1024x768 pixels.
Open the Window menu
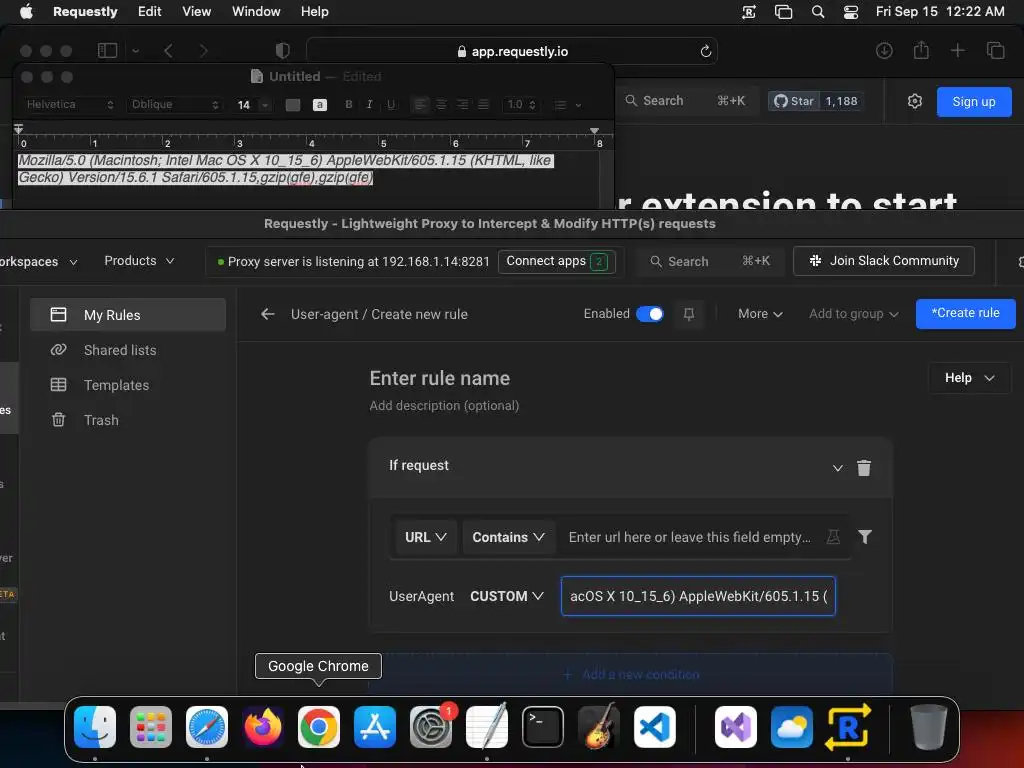(x=256, y=12)
